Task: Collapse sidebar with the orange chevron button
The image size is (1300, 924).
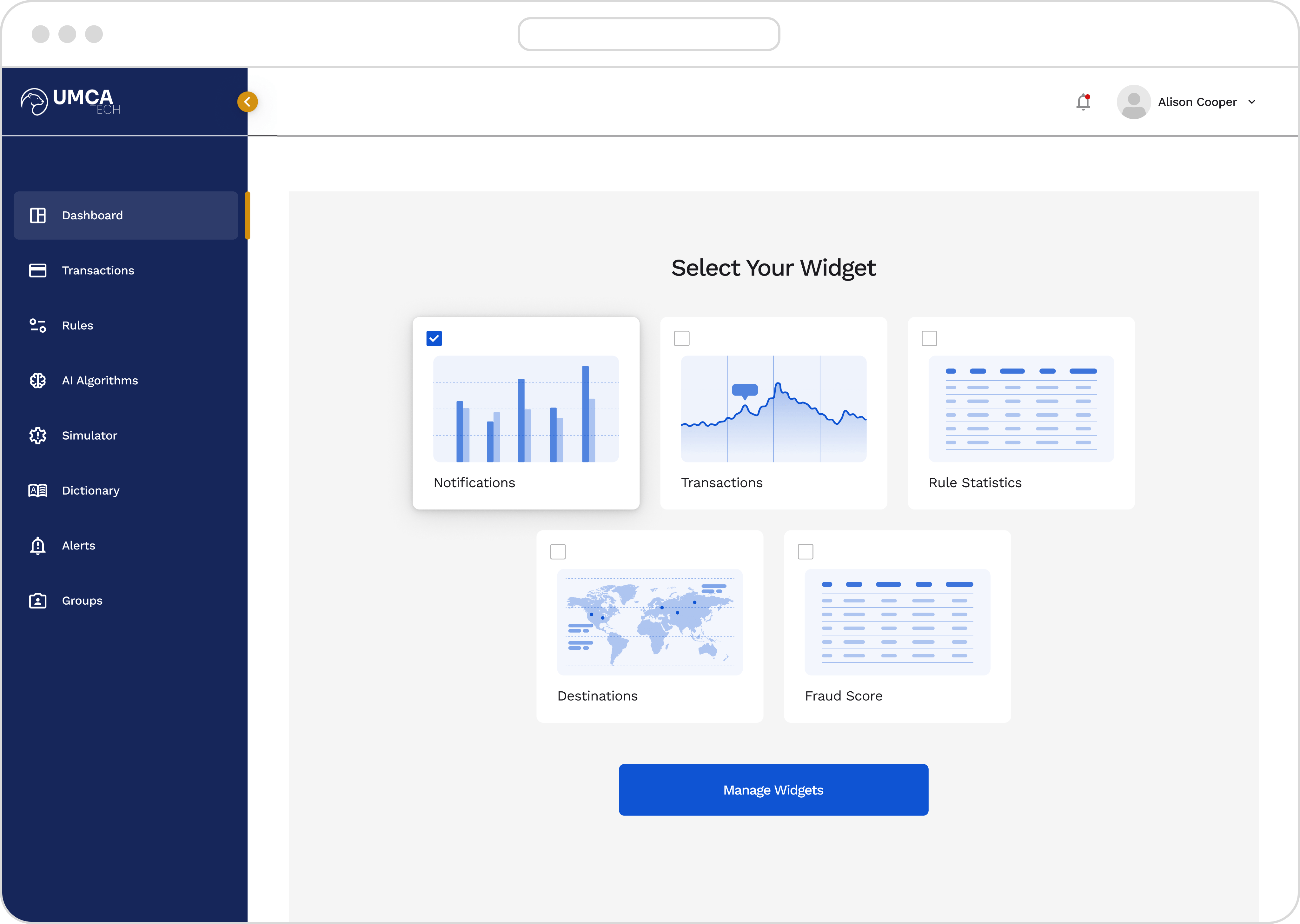Action: [248, 102]
